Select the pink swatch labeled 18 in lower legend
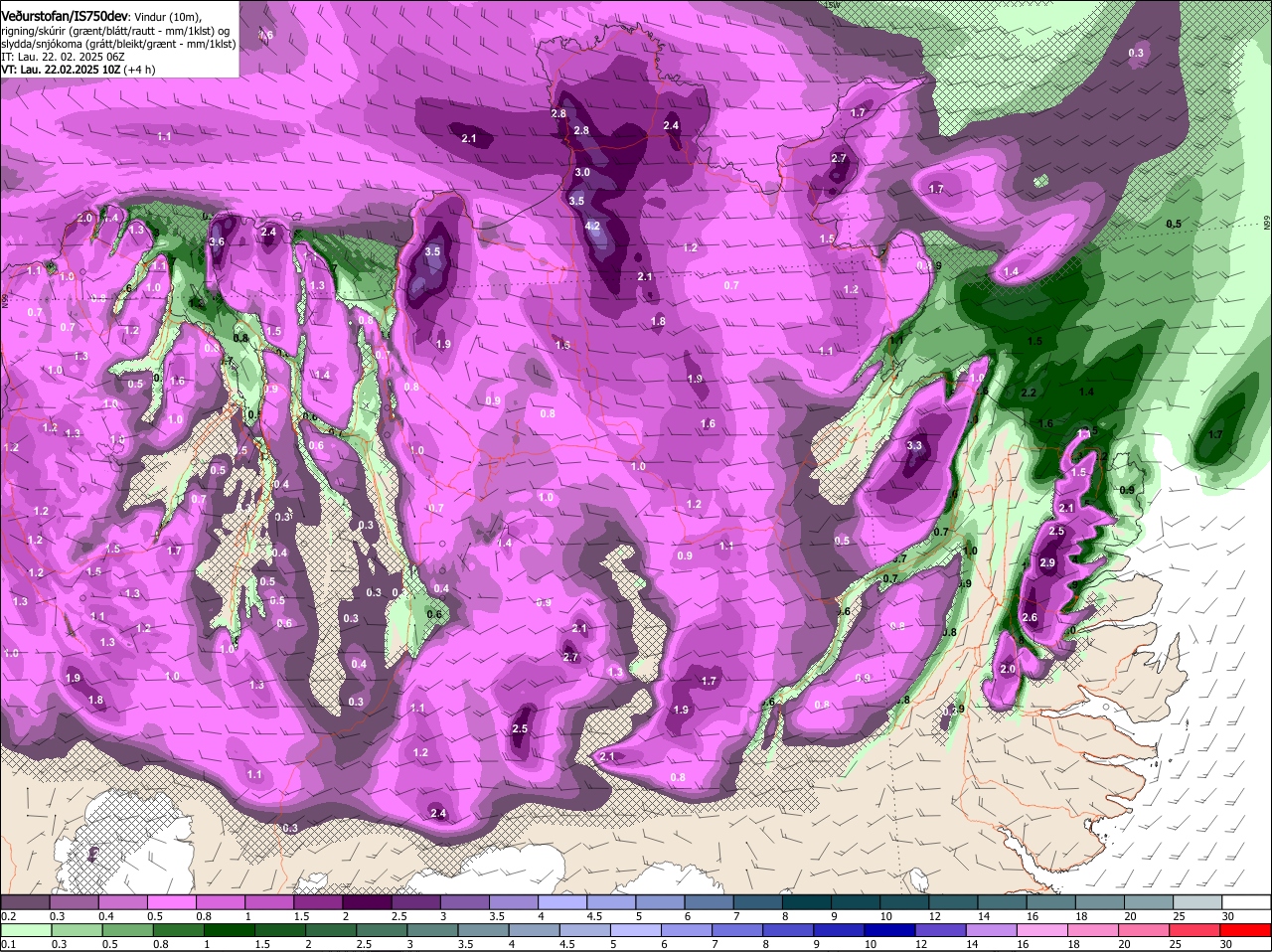 (1093, 930)
